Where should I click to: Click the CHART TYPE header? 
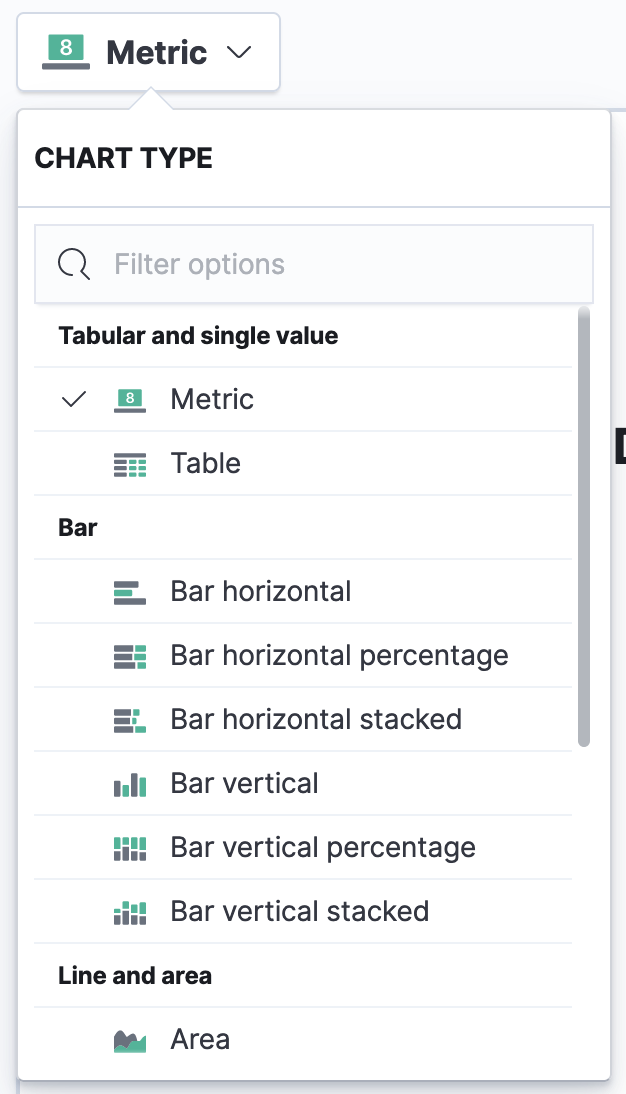tap(124, 158)
